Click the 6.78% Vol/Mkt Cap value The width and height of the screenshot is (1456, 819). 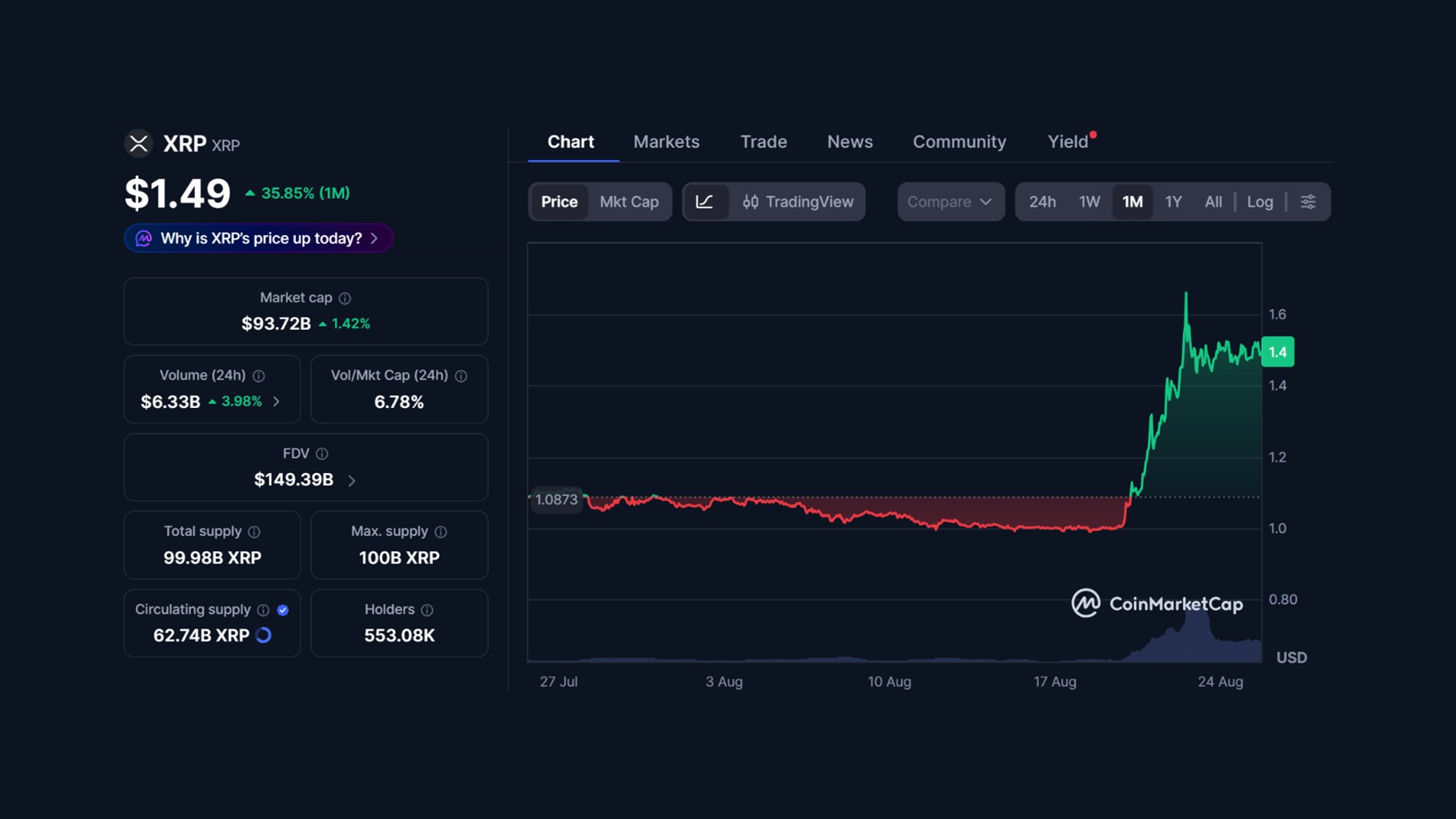point(399,402)
